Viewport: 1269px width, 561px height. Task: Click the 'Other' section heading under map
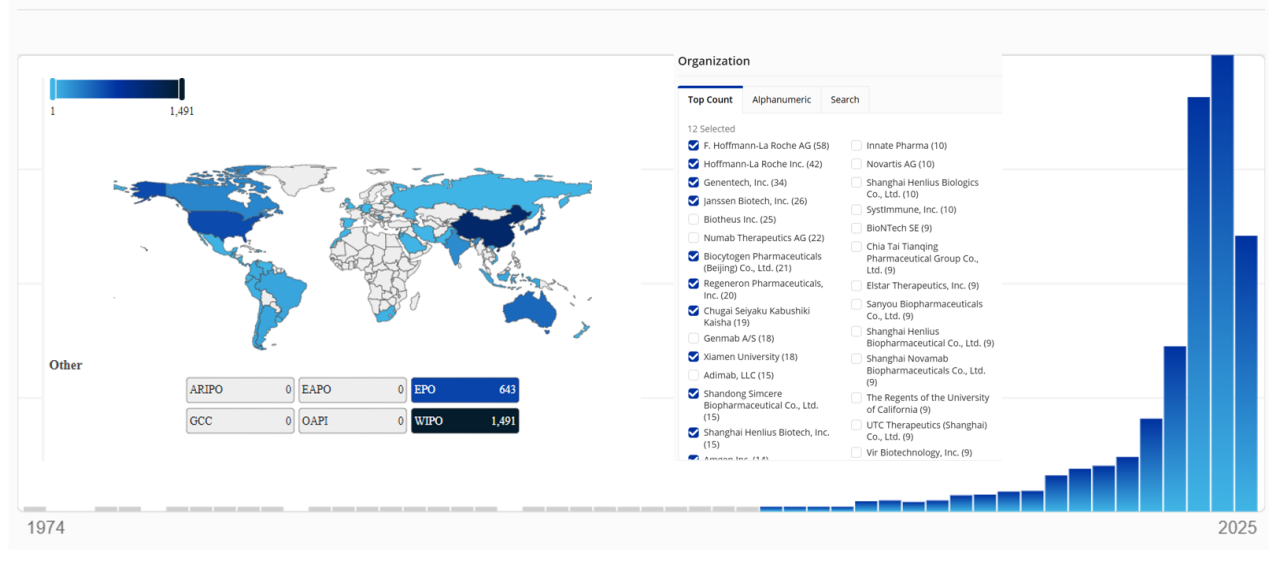[x=66, y=365]
